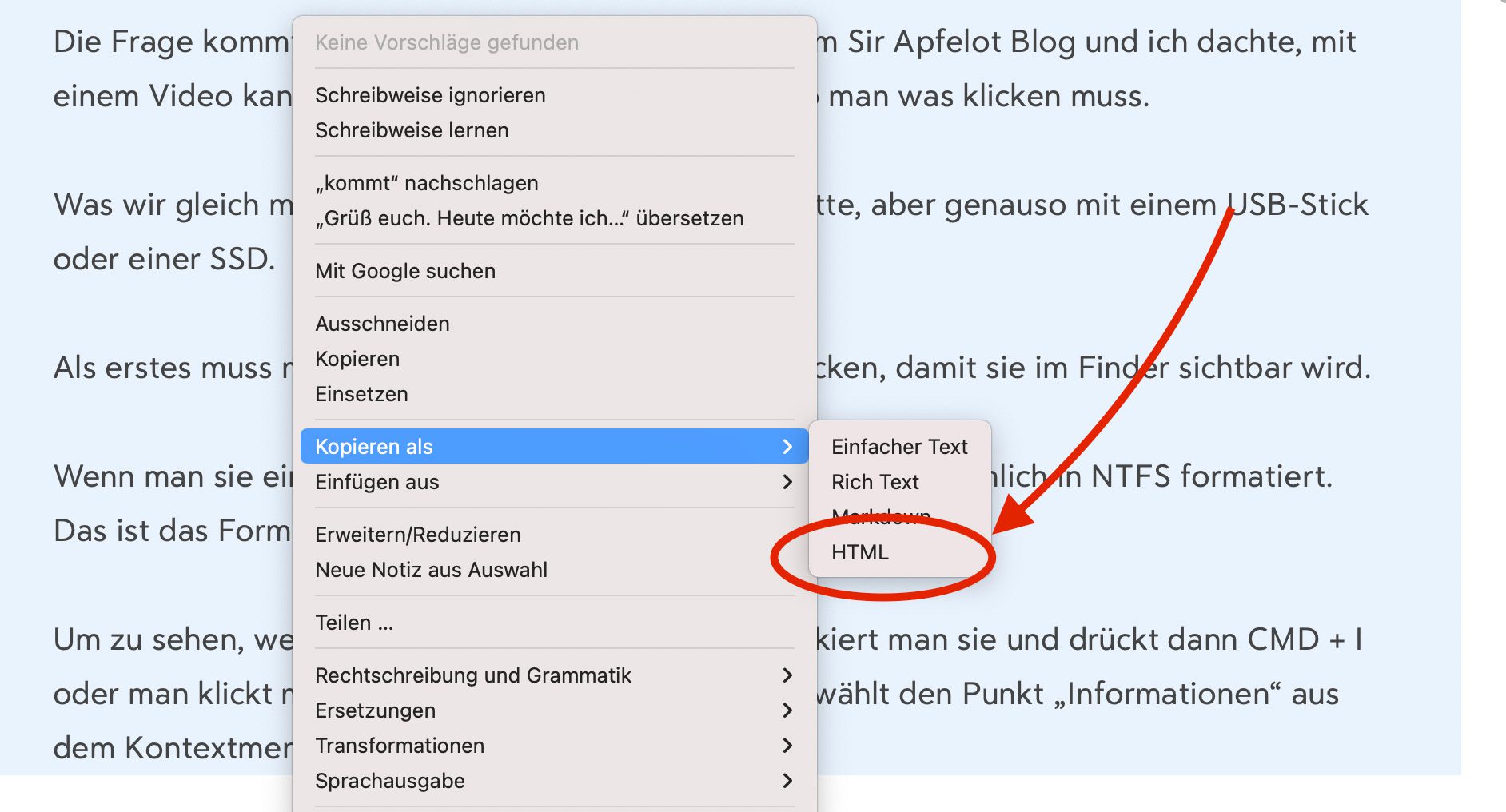Viewport: 1506px width, 812px height.
Task: Expand 'Einfügen aus' submenu
Action: click(554, 482)
